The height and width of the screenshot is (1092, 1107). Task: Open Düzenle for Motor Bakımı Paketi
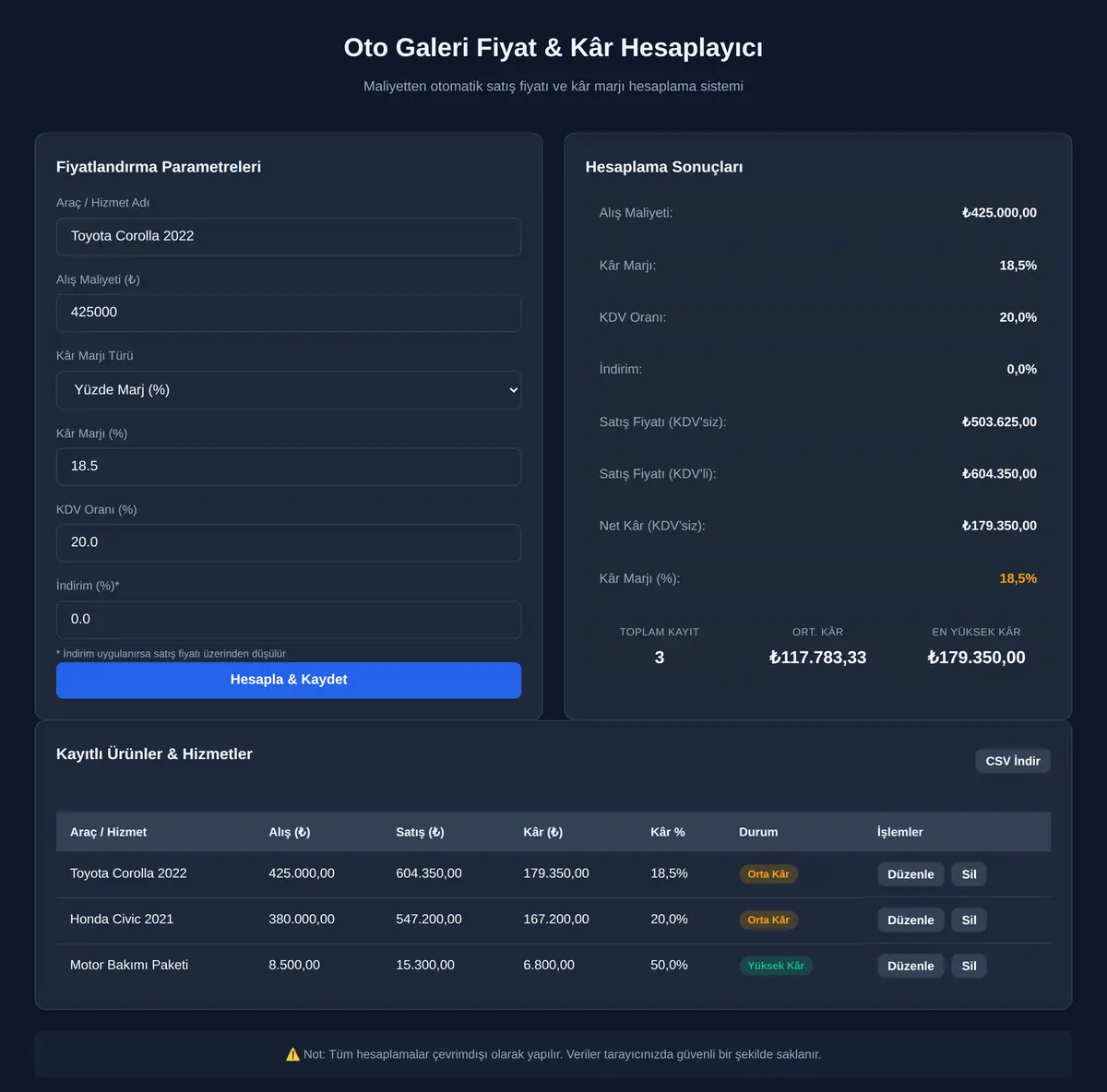(911, 967)
